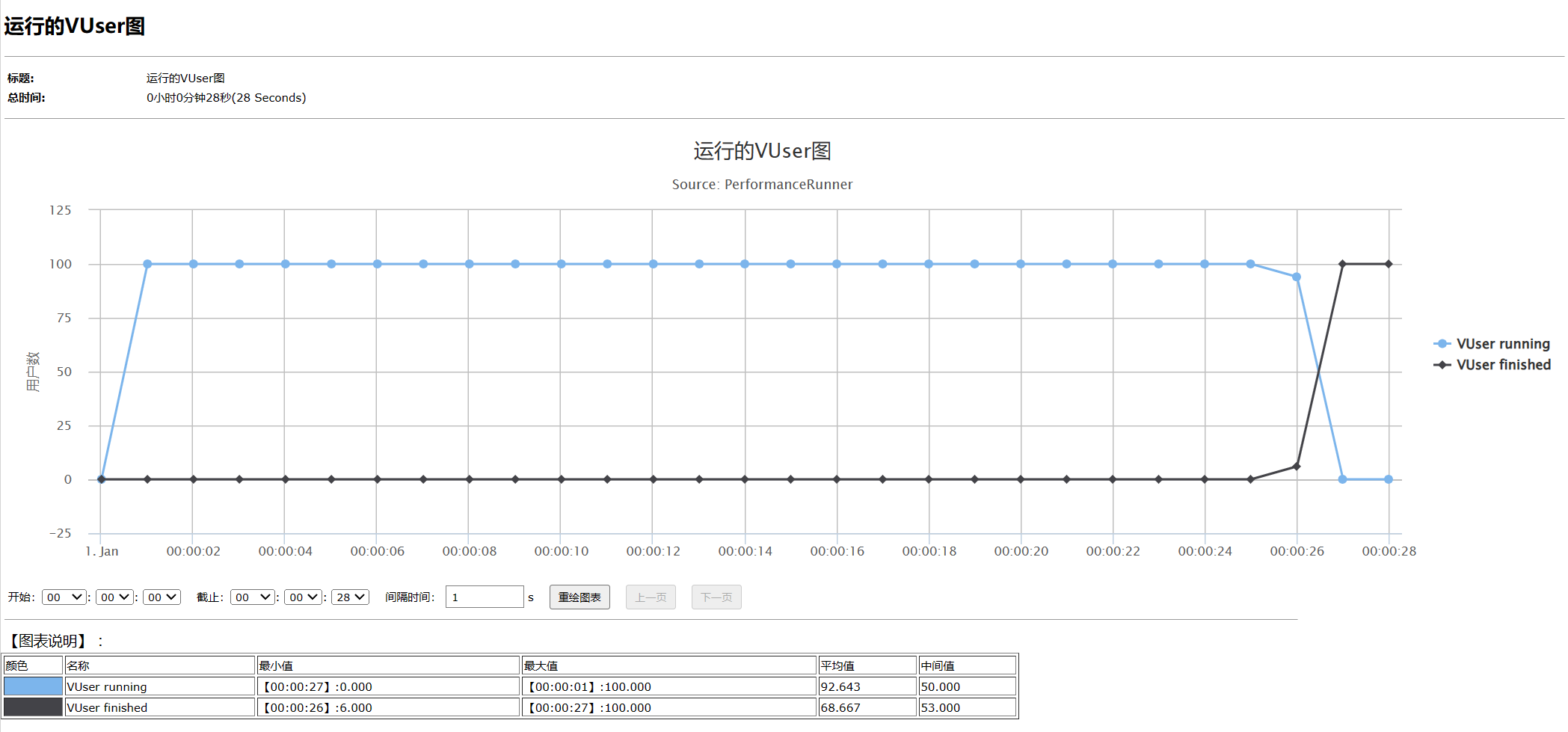Click the chart title 运行的VUser图
Viewport: 1568px width, 732px height.
click(762, 151)
